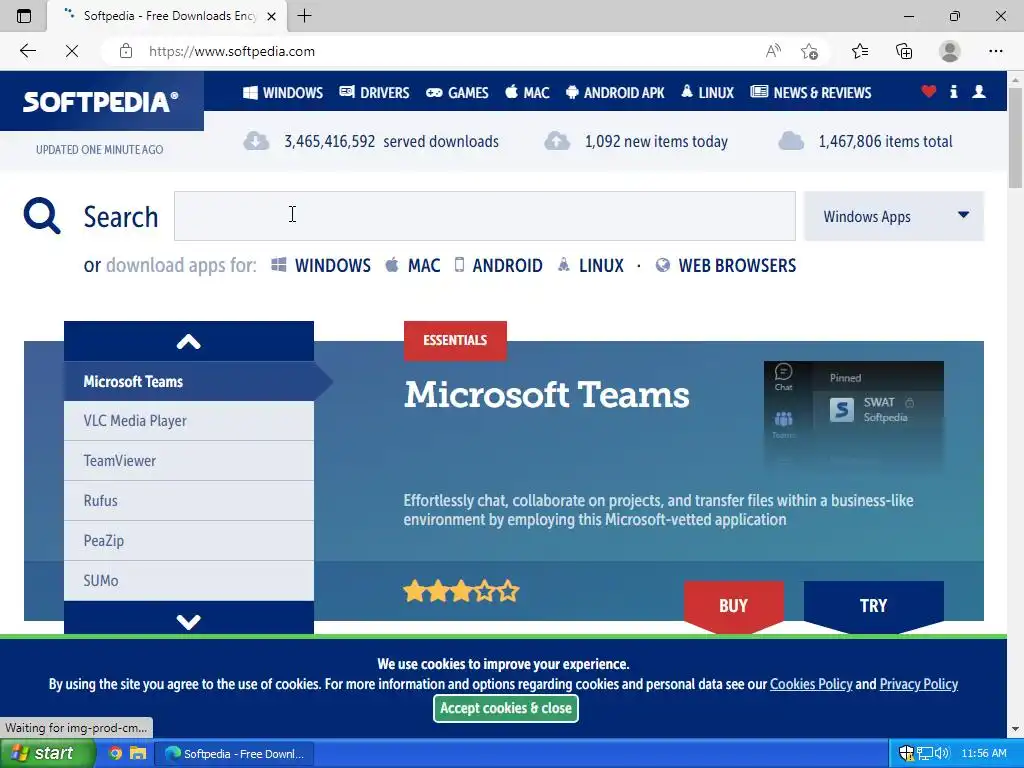
Task: Open the Privacy Policy link
Action: (918, 684)
